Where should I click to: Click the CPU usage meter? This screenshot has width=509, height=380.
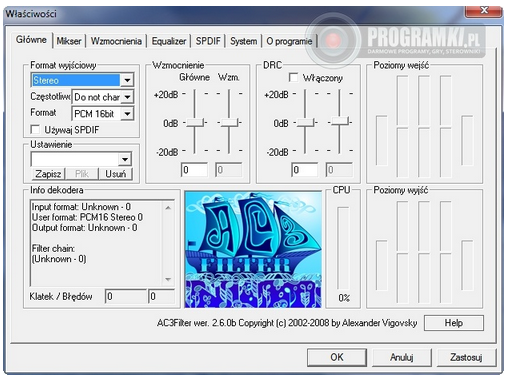click(x=343, y=249)
